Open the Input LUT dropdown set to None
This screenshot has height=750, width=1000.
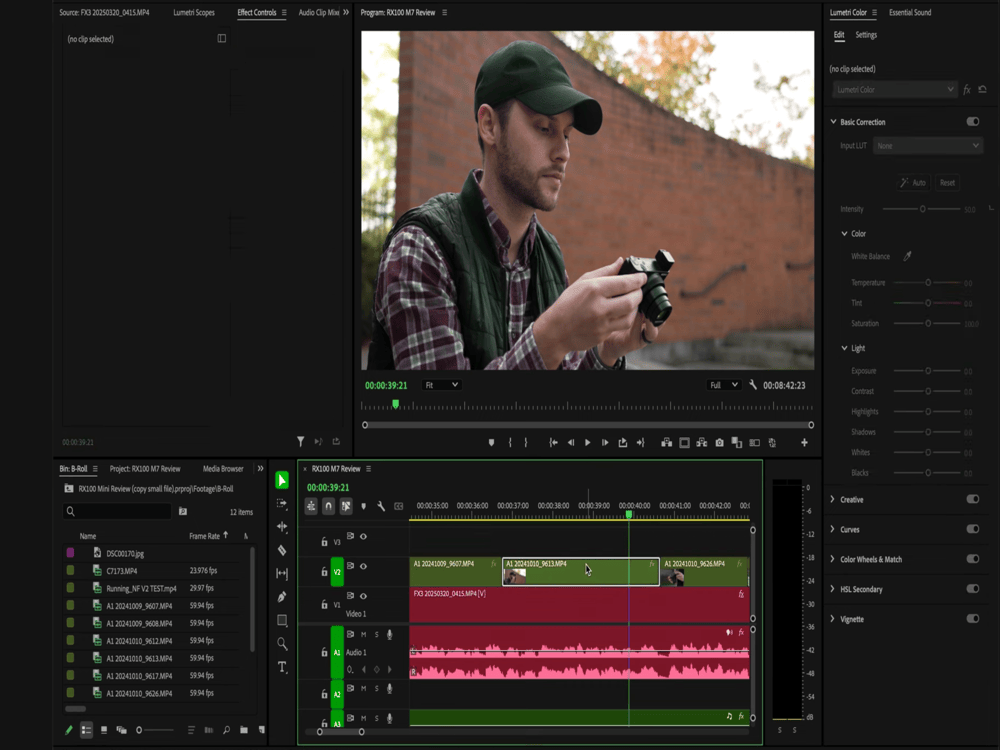[x=927, y=145]
